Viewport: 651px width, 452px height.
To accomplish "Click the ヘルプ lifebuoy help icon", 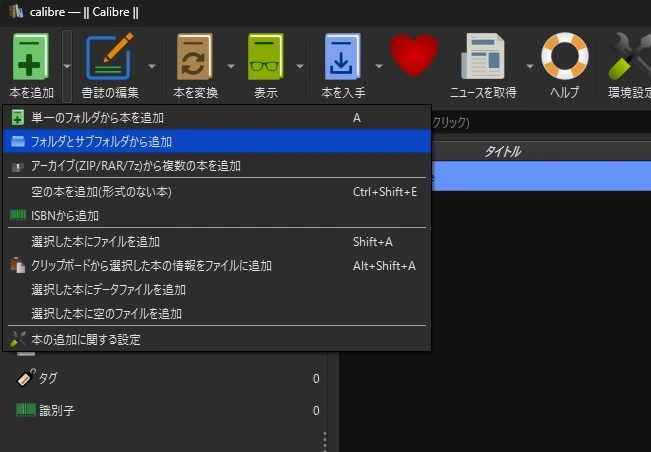I will pyautogui.click(x=565, y=56).
